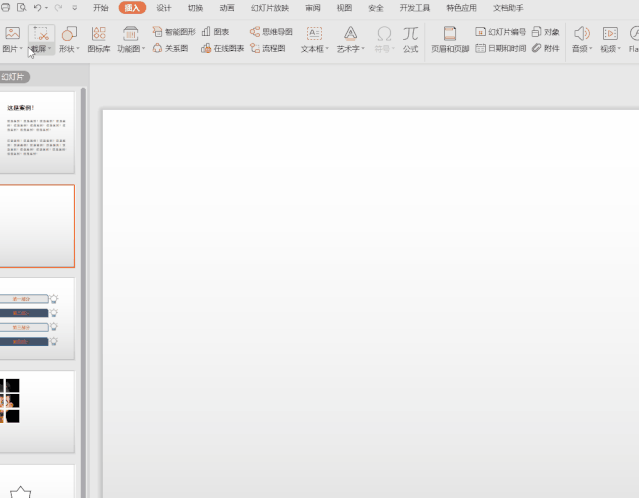This screenshot has width=639, height=498.
Task: Click the 幻灯片编号 slide number button
Action: pyautogui.click(x=500, y=32)
